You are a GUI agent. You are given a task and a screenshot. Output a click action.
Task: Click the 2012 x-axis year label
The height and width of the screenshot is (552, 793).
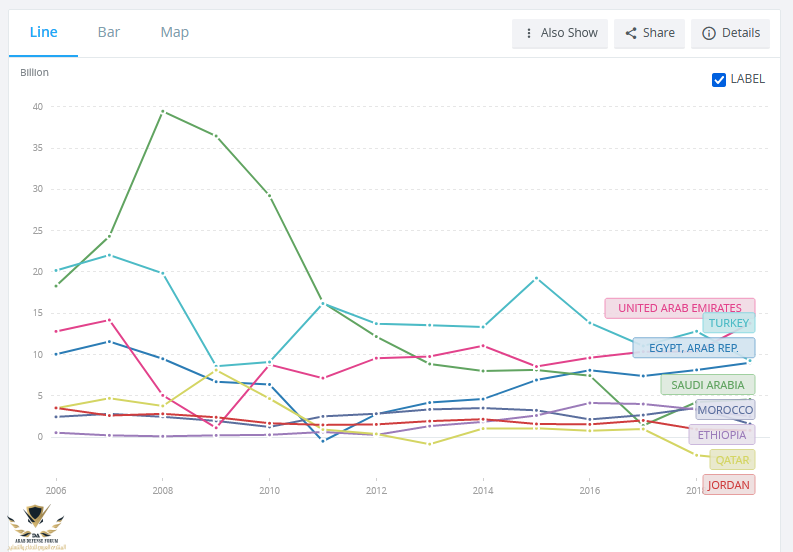pos(376,490)
